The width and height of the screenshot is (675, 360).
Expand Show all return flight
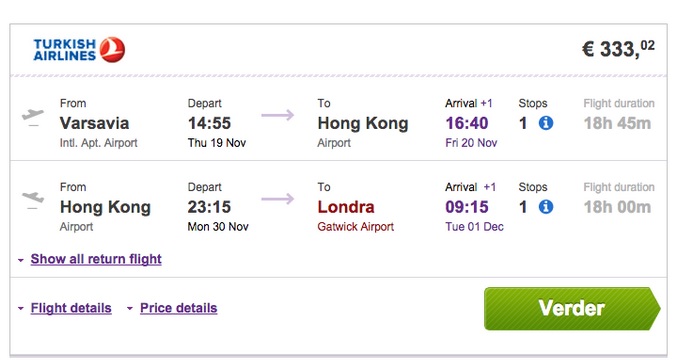[x=96, y=259]
